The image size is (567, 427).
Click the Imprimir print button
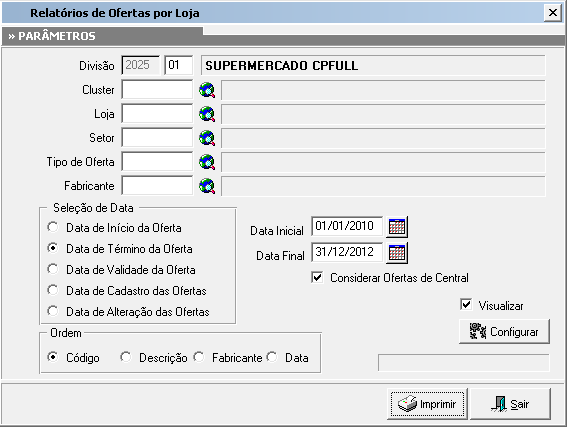[x=427, y=403]
